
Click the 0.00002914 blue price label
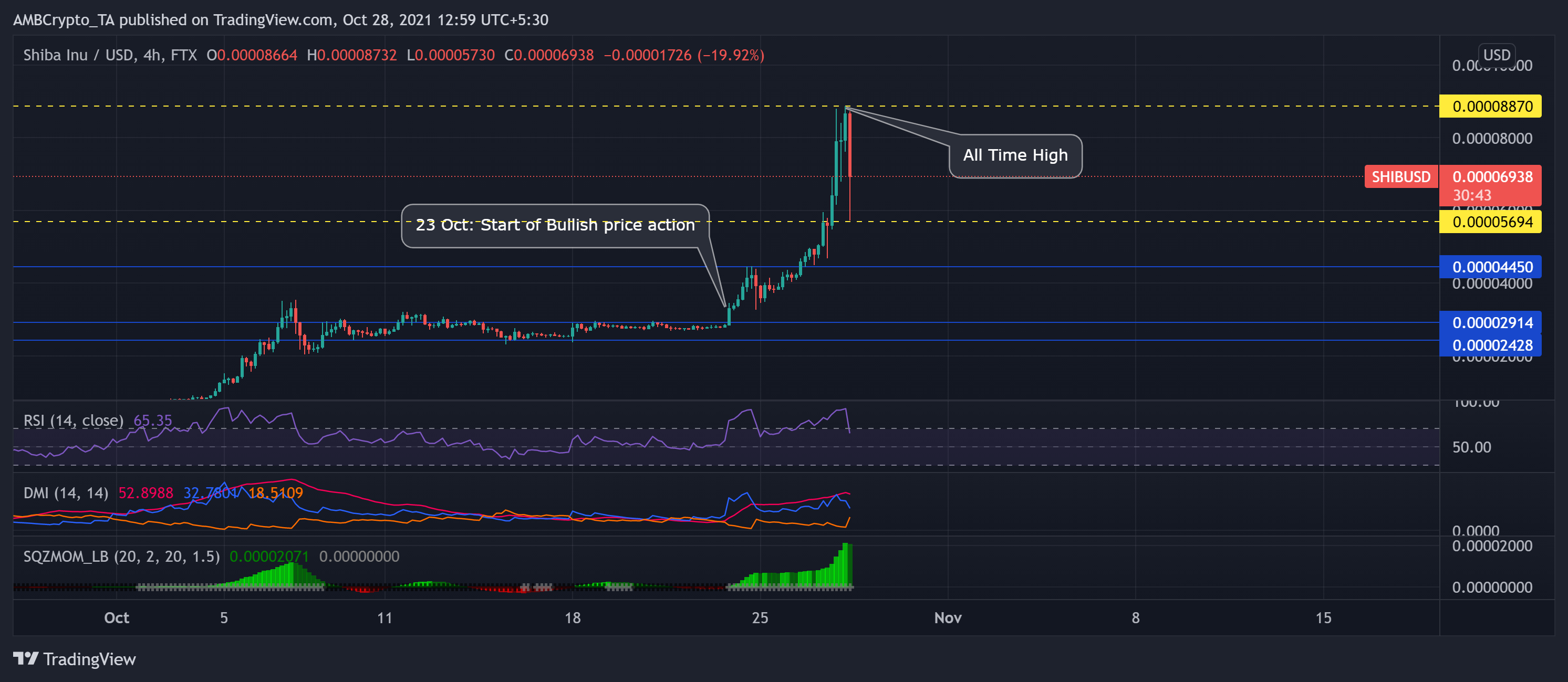click(1490, 323)
